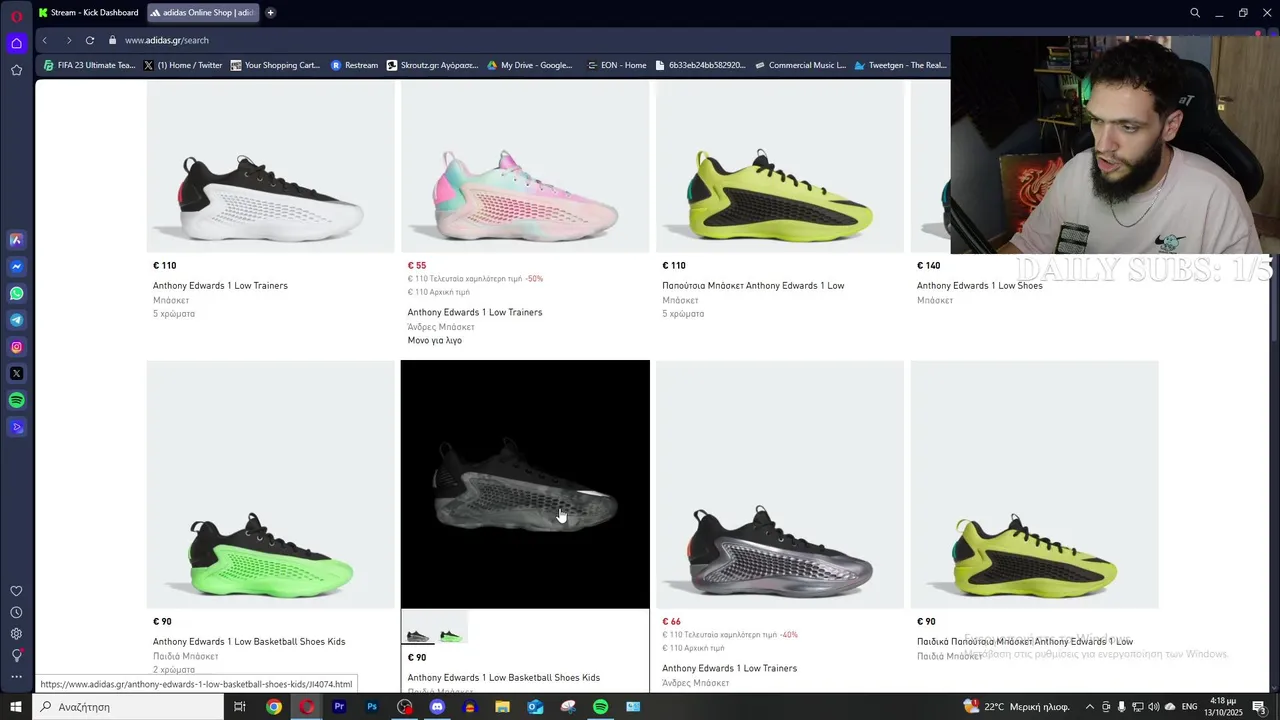The height and width of the screenshot is (720, 1280).
Task: Open a new browser tab
Action: tap(270, 13)
